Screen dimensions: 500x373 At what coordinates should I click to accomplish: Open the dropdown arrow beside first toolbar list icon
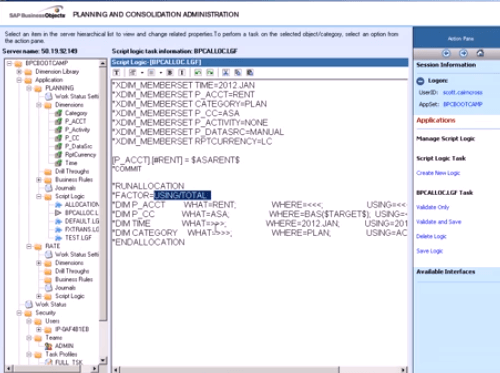142,72
